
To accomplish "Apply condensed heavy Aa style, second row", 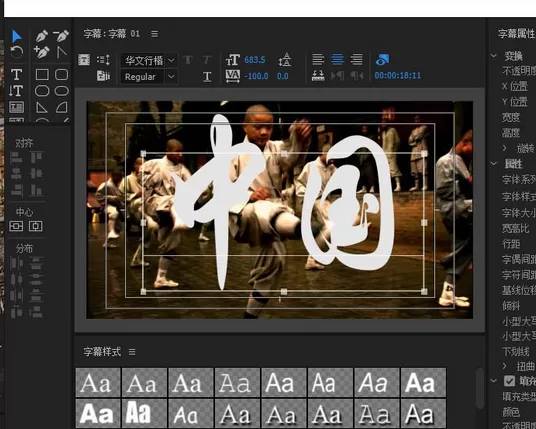I will click(x=144, y=413).
